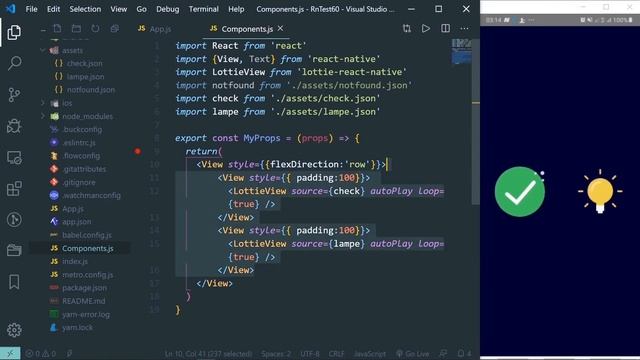The height and width of the screenshot is (360, 640).
Task: Click the remote window indicator in status bar
Action: tap(10, 353)
